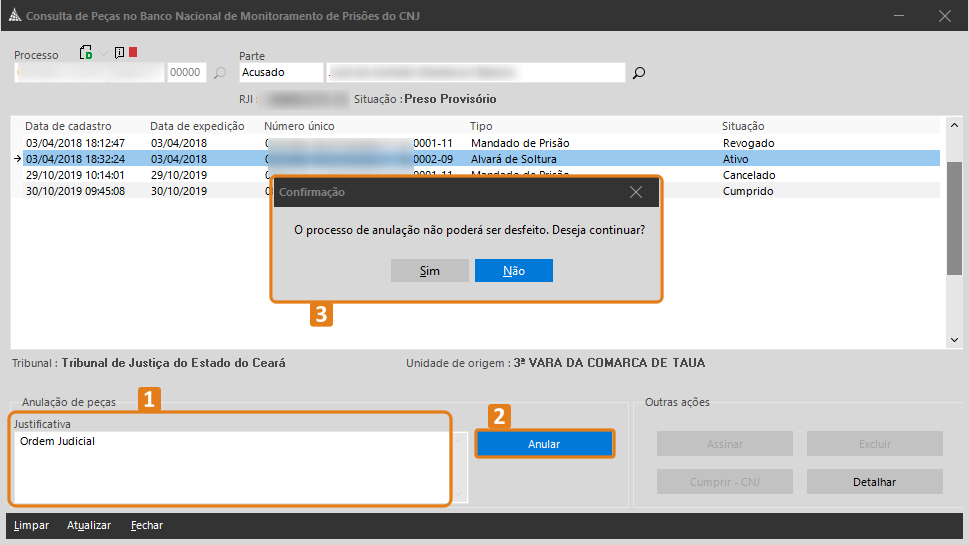The image size is (969, 545).
Task: Expand the small arrow beside the Processo document icon
Action: (102, 54)
